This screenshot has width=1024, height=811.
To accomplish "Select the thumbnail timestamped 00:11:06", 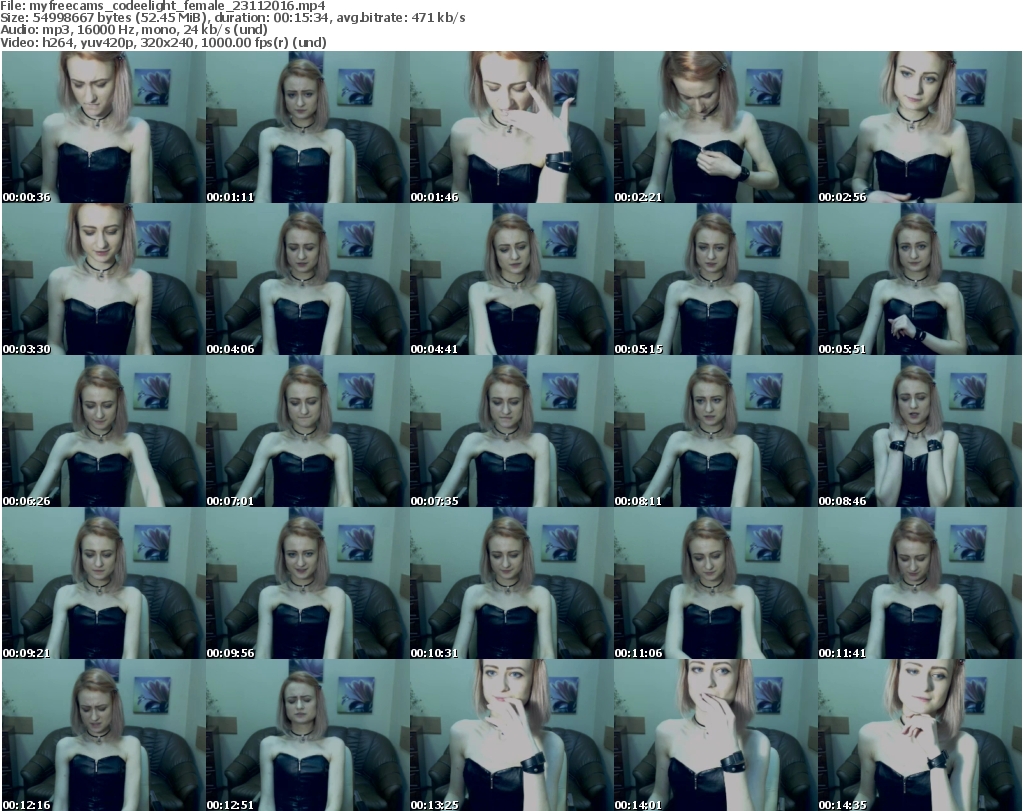I will [x=716, y=583].
